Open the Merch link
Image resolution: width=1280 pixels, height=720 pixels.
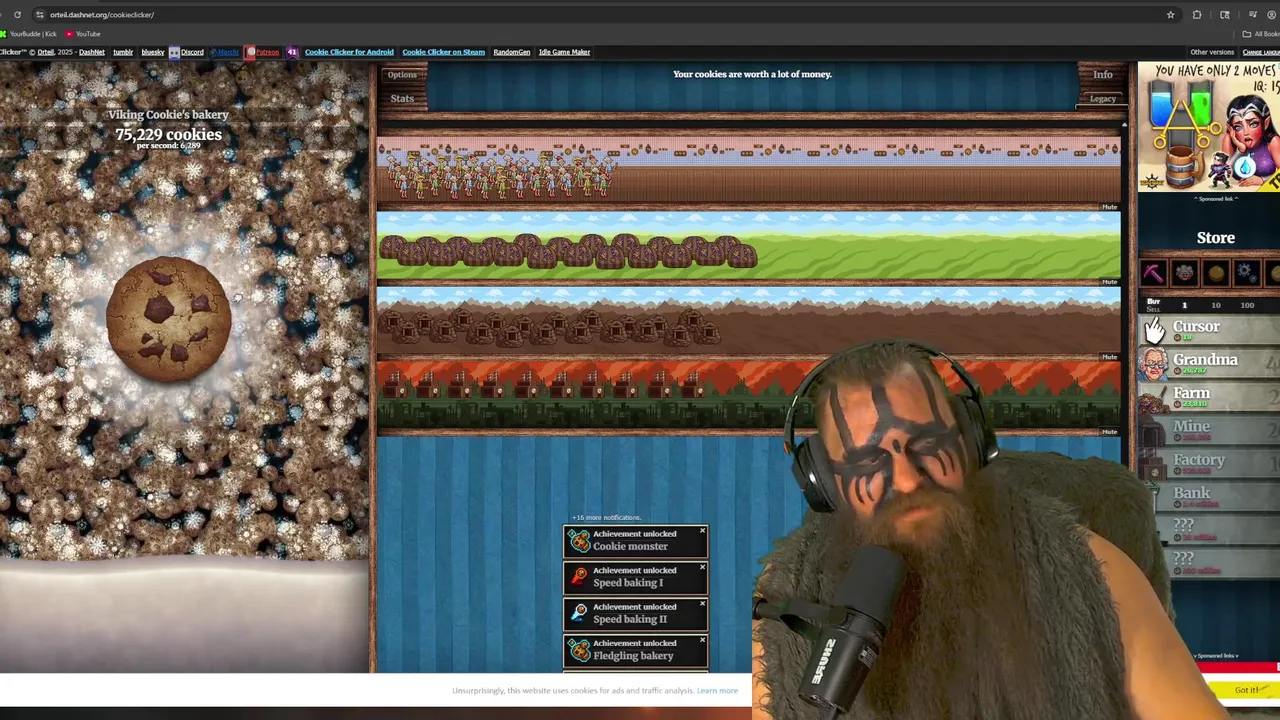click(x=226, y=52)
